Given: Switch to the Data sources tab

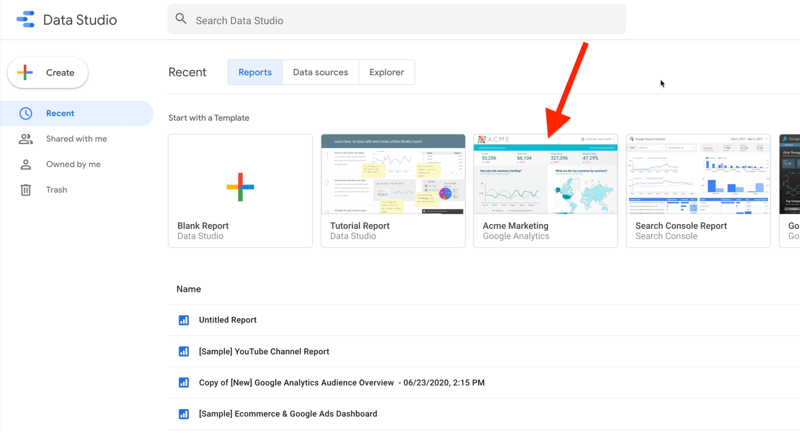Looking at the screenshot, I should [x=320, y=72].
